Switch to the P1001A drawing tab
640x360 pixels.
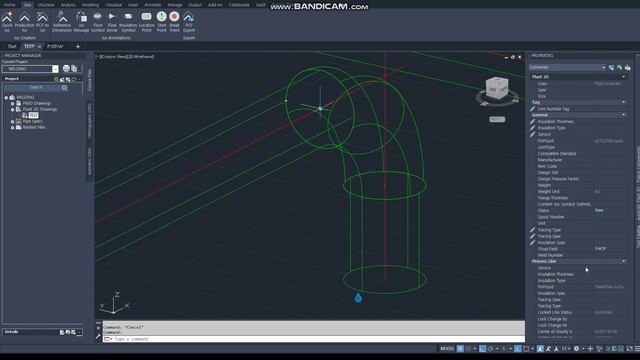56,47
